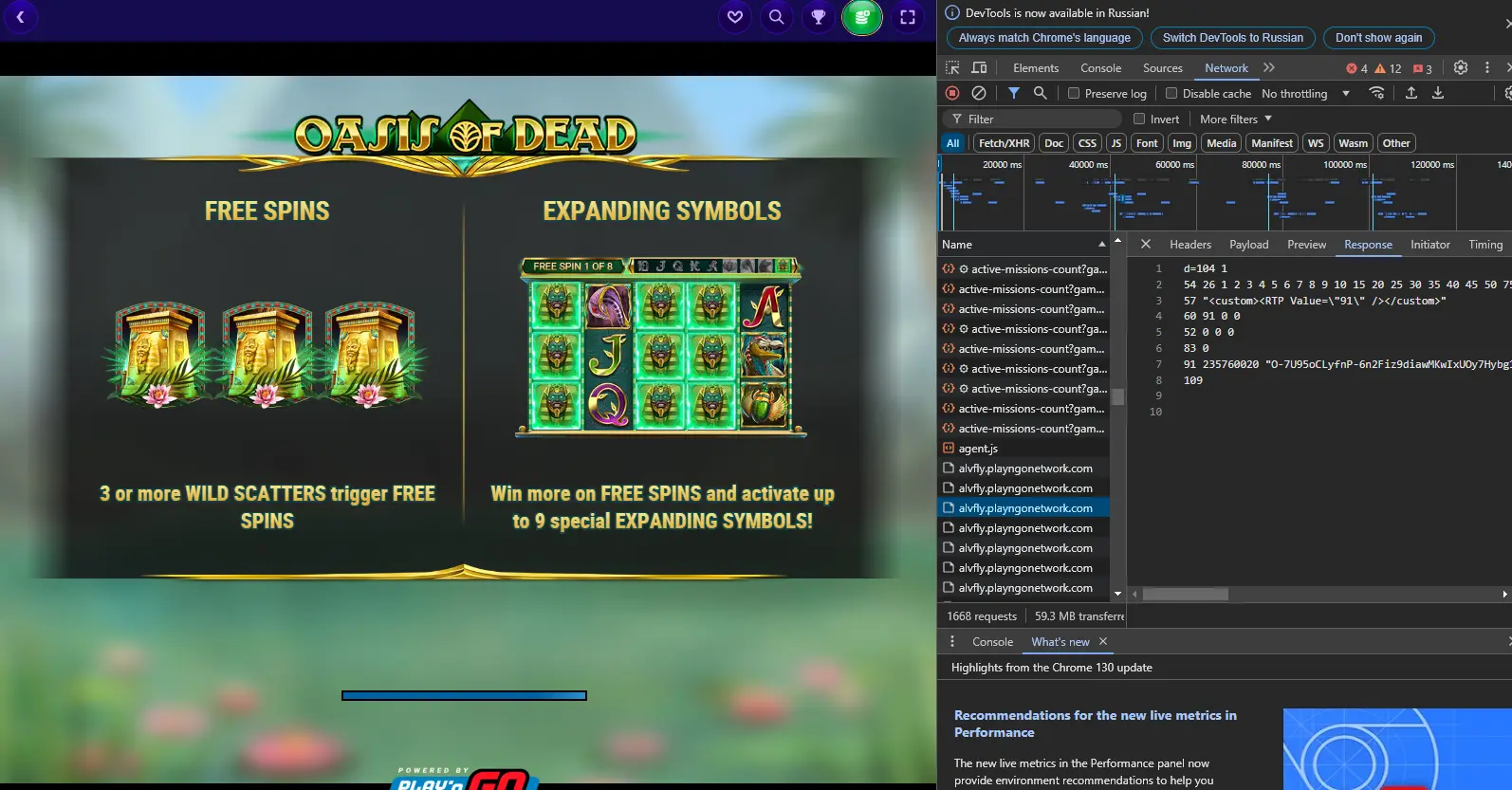Click the Don't show again button
Screen dimensions: 1512x790
(1379, 38)
